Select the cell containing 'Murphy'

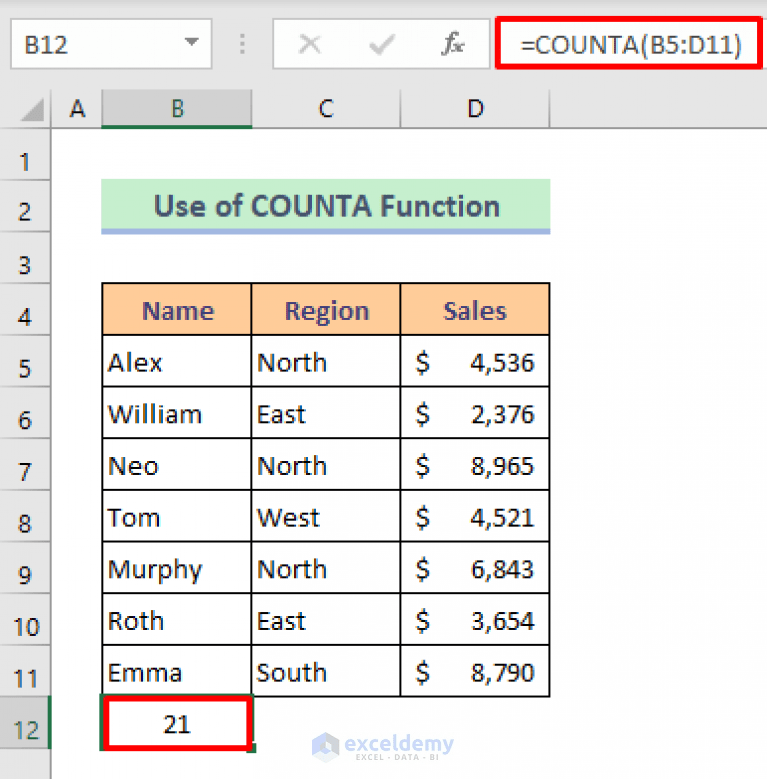click(x=177, y=568)
